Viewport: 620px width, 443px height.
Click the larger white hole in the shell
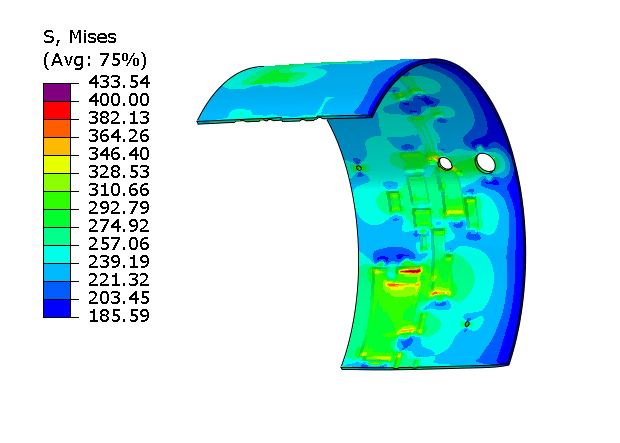tap(487, 162)
